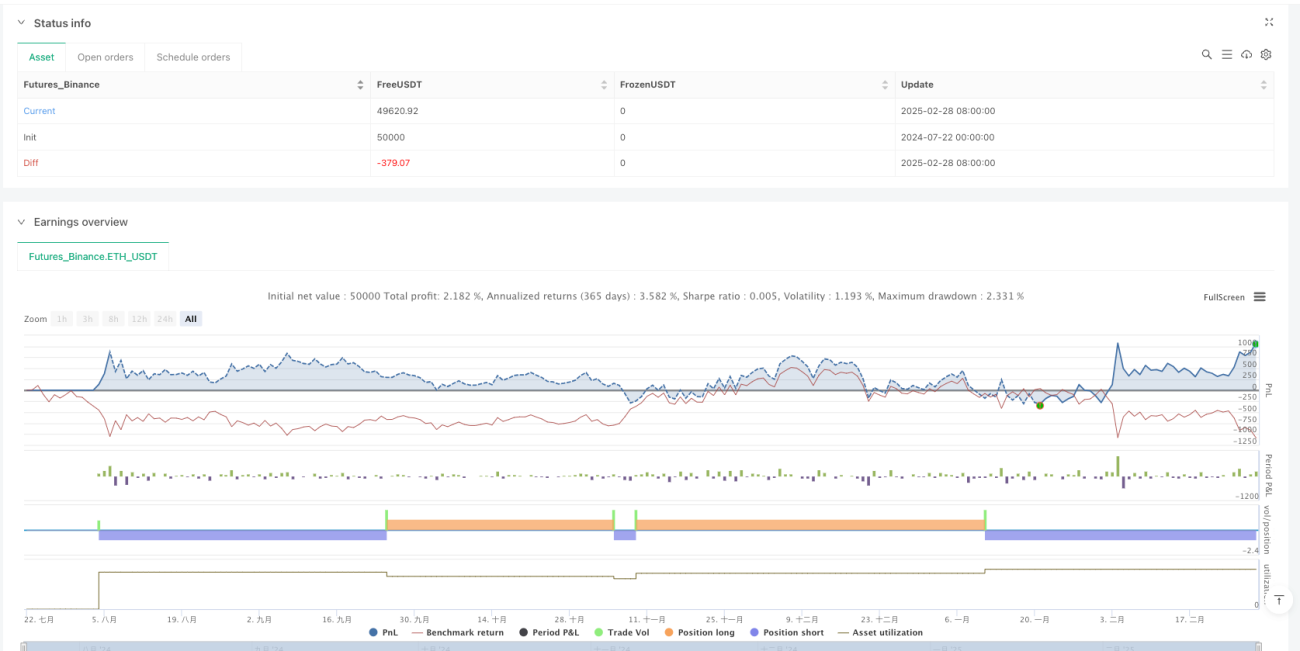This screenshot has height=651, width=1300.
Task: Click the scroll-to-top arrow button
Action: pyautogui.click(x=1281, y=599)
